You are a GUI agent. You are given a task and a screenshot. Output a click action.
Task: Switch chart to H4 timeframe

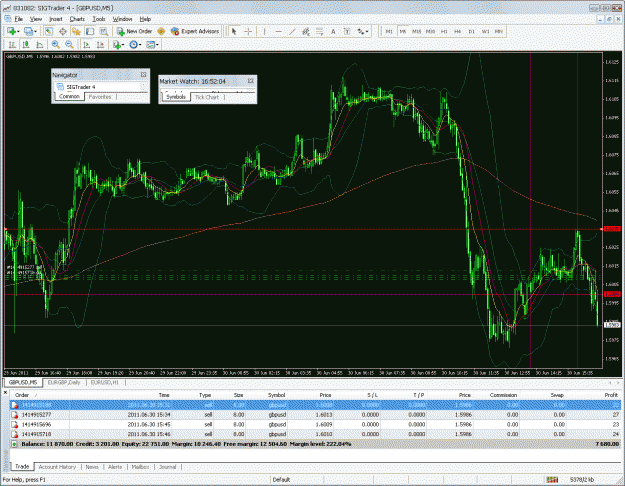pos(458,31)
